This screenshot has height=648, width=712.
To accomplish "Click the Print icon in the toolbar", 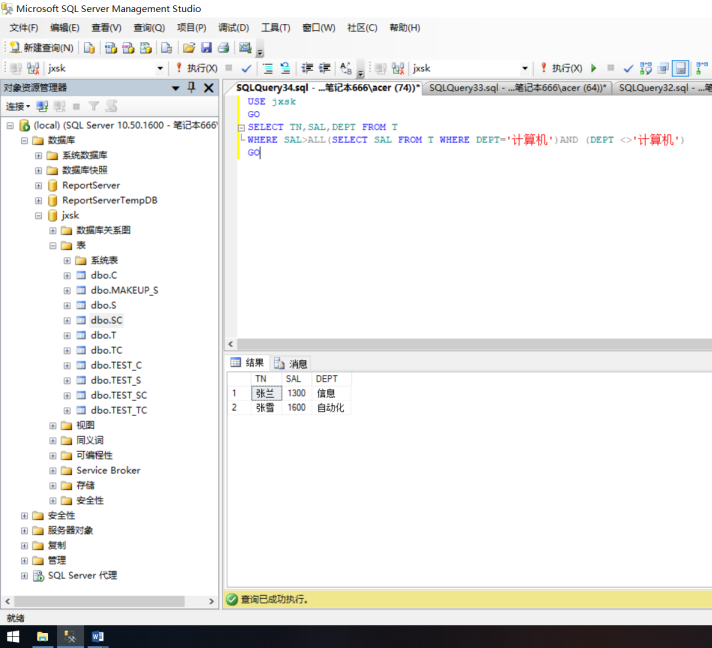I will point(223,48).
